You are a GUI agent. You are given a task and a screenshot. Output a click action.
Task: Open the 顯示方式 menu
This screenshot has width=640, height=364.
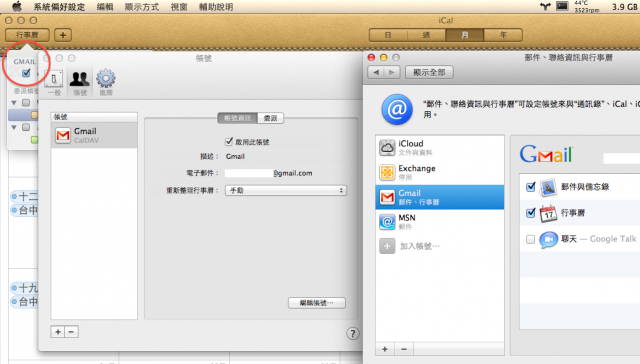point(142,7)
